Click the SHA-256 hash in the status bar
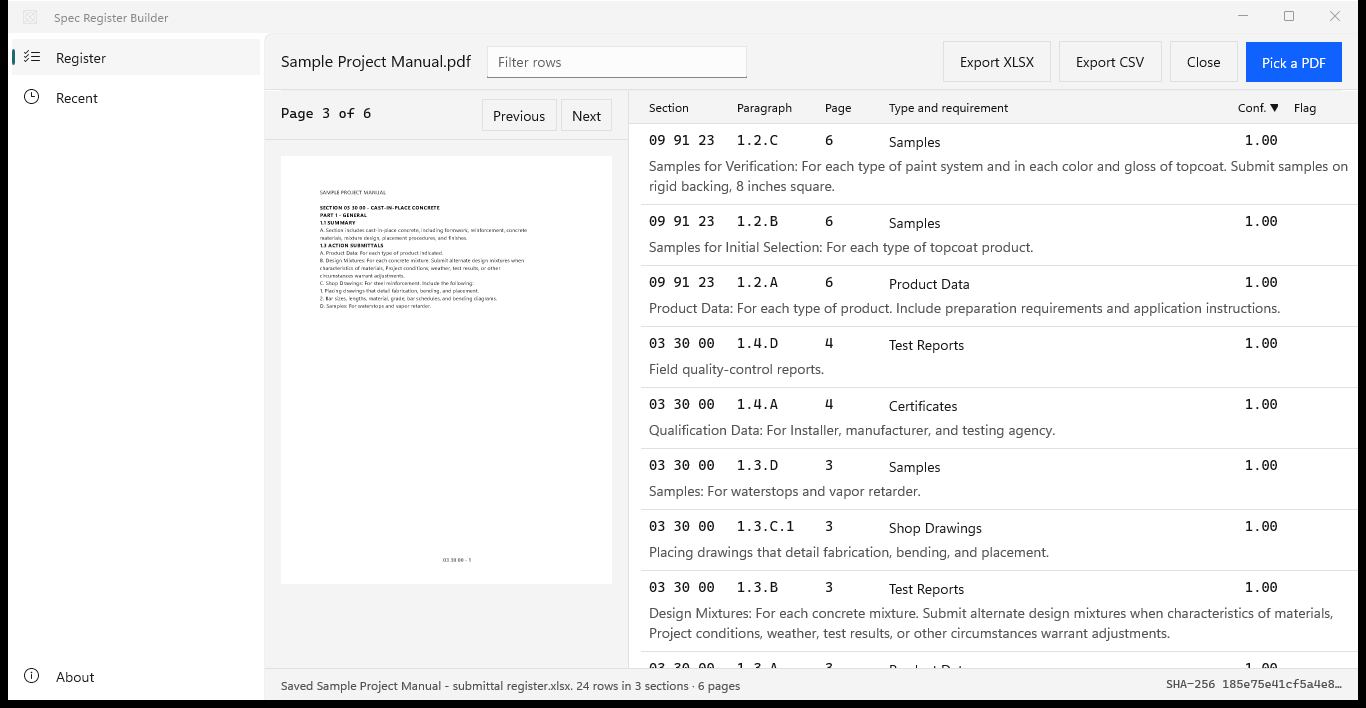1366x708 pixels. coord(1256,685)
